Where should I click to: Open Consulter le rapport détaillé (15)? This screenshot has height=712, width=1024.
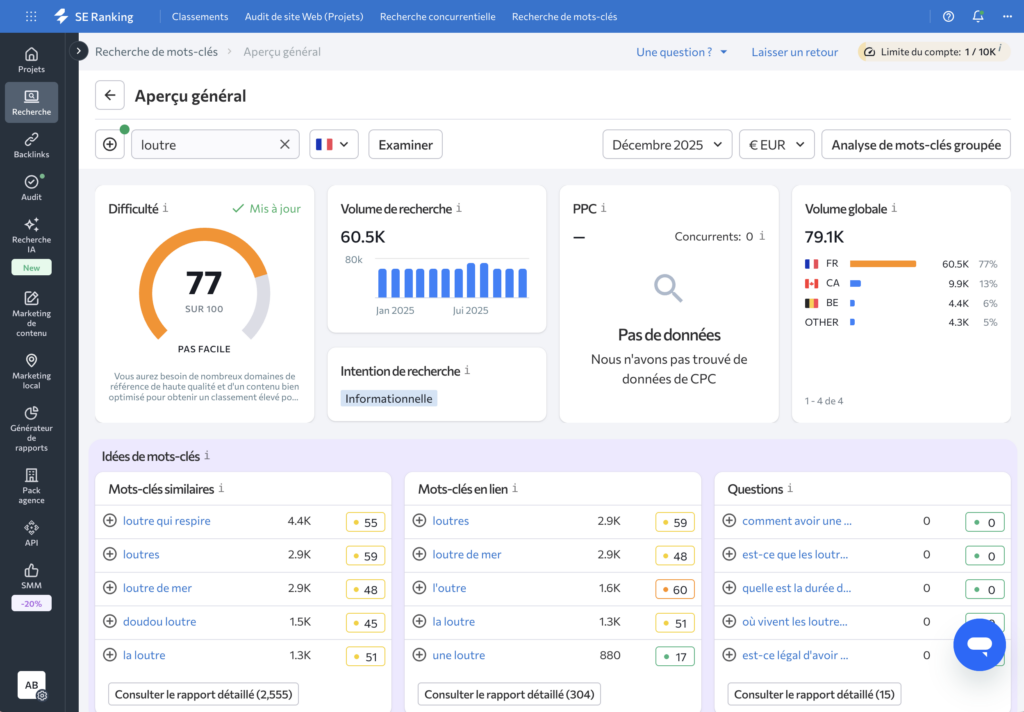[814, 694]
